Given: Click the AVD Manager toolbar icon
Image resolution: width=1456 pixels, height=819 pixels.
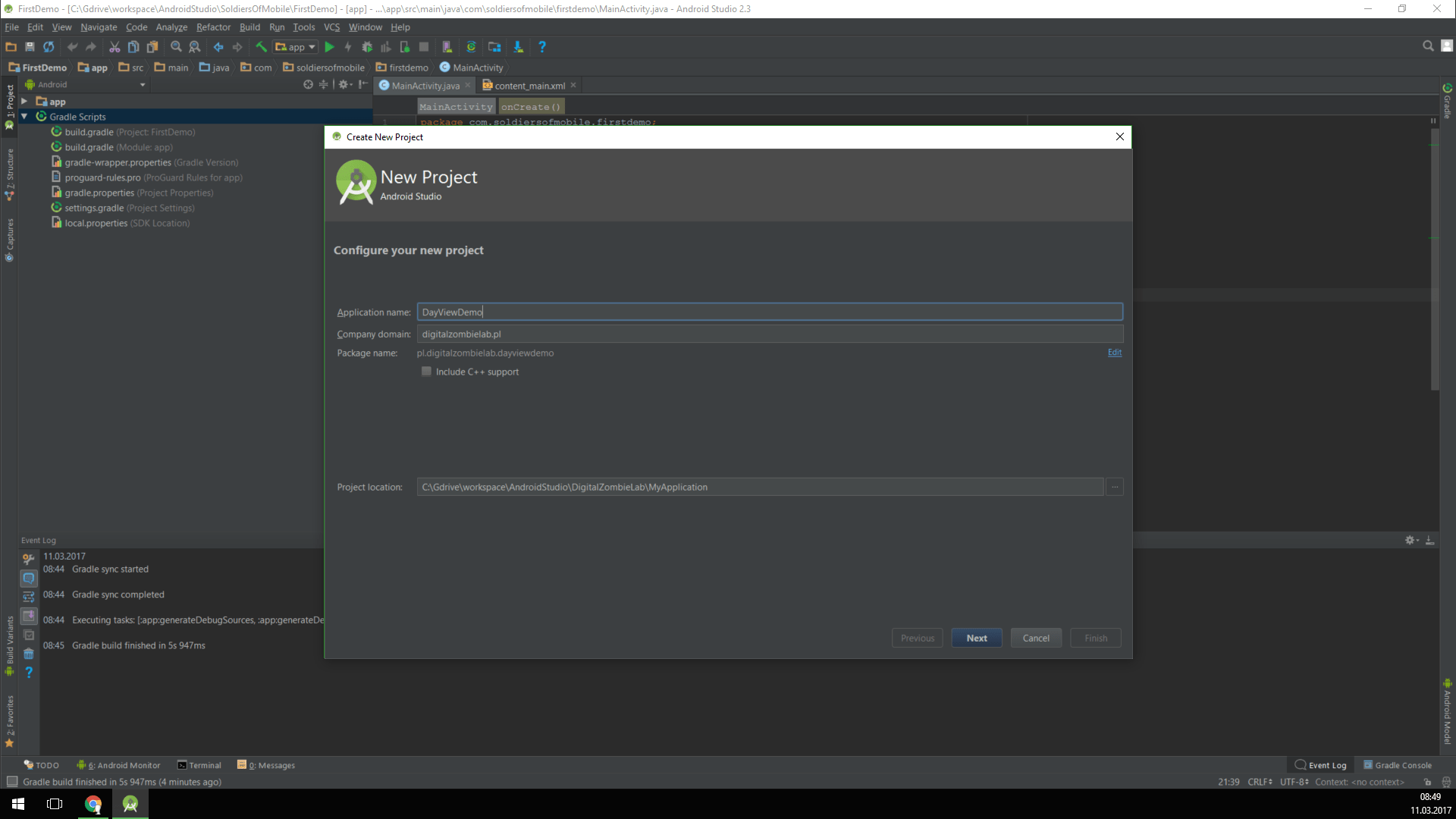Looking at the screenshot, I should (x=447, y=47).
